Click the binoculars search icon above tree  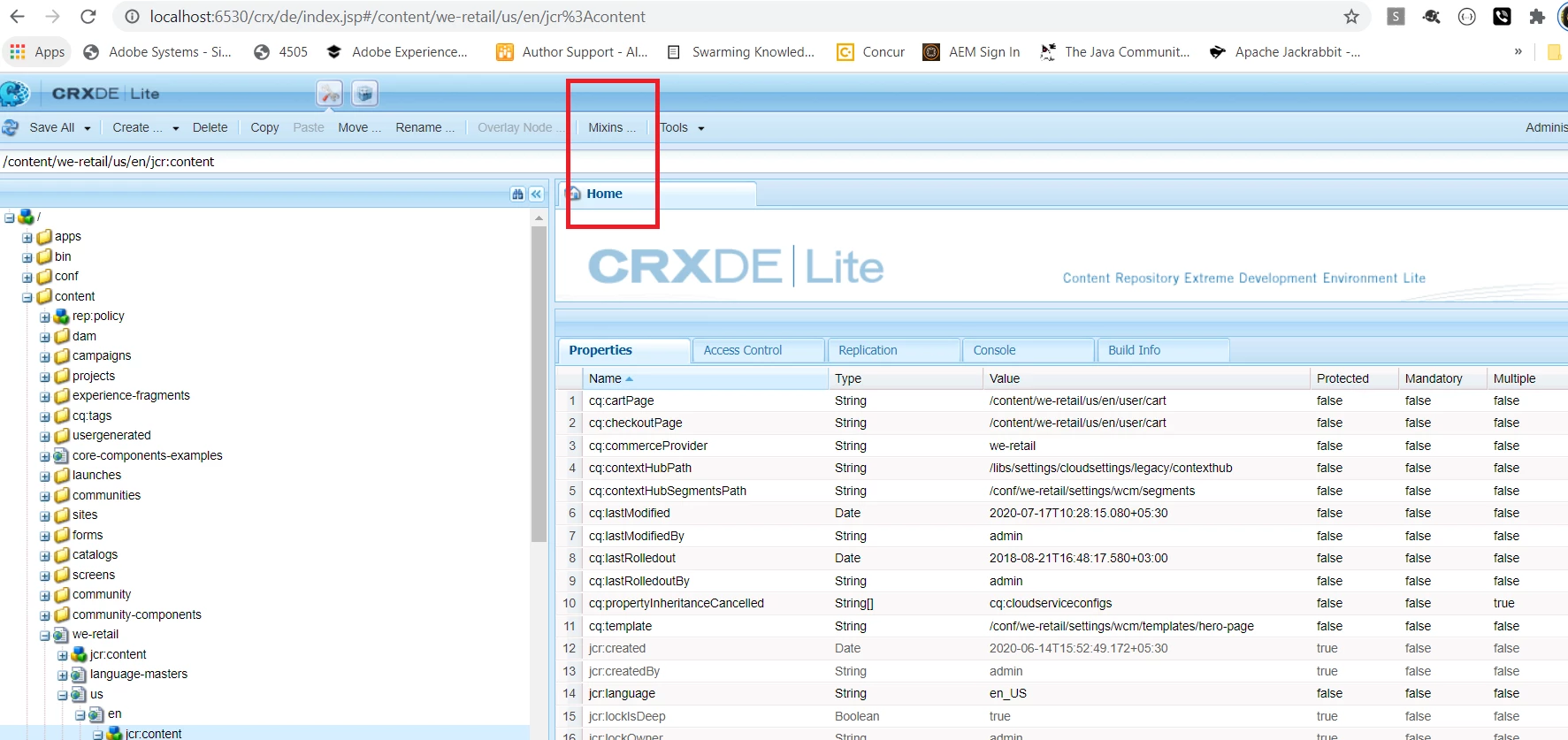(x=518, y=195)
